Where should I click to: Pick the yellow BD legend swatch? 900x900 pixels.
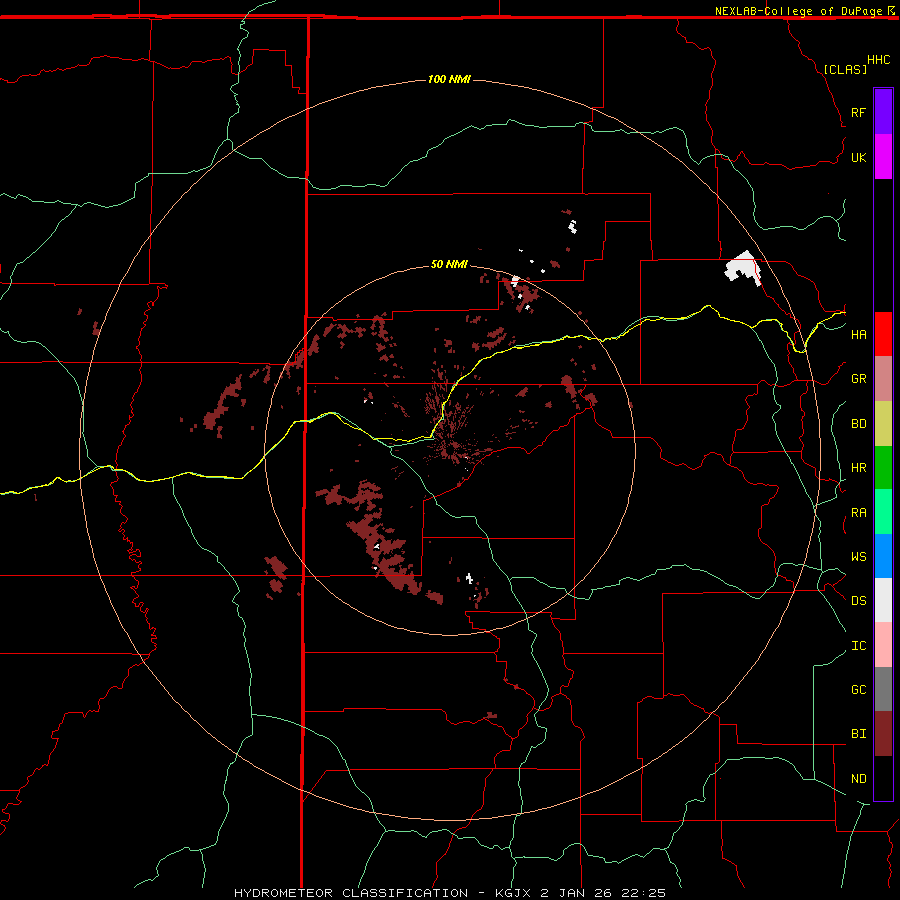[883, 423]
